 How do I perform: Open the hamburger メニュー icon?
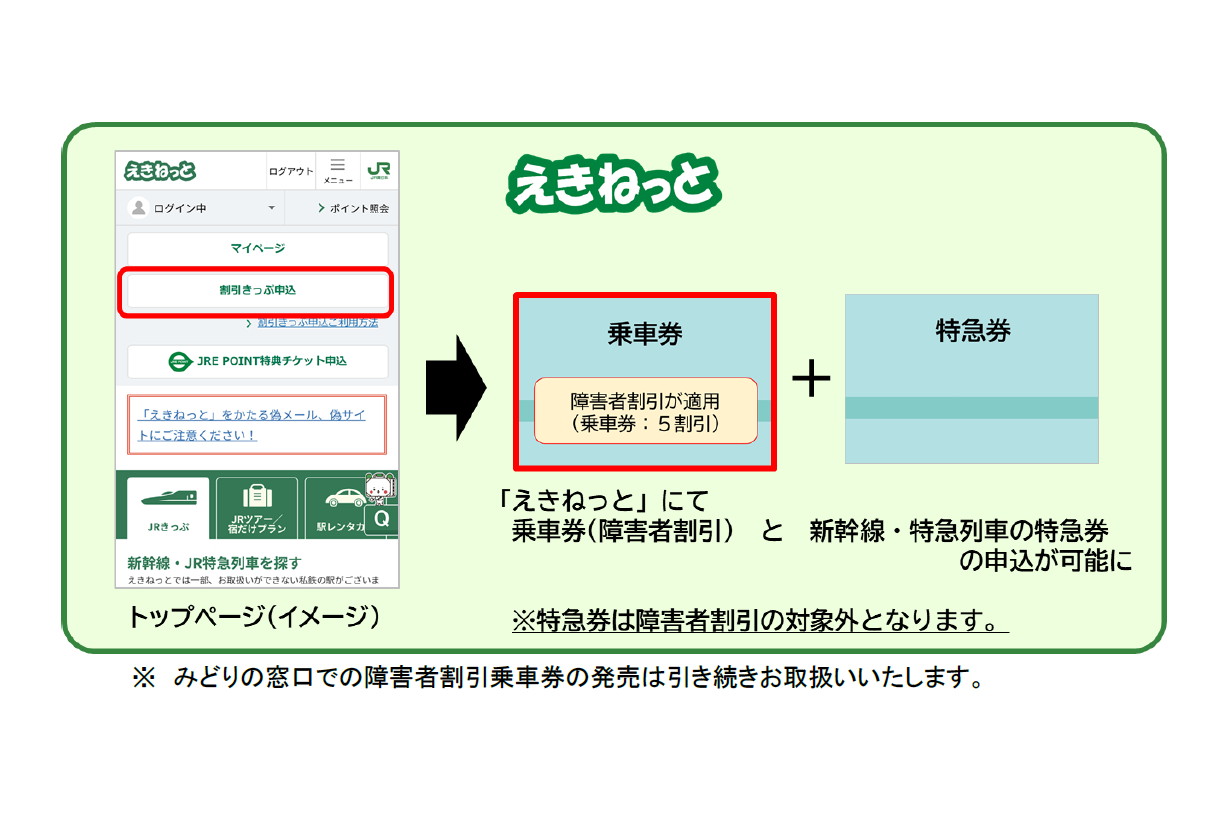pos(338,167)
